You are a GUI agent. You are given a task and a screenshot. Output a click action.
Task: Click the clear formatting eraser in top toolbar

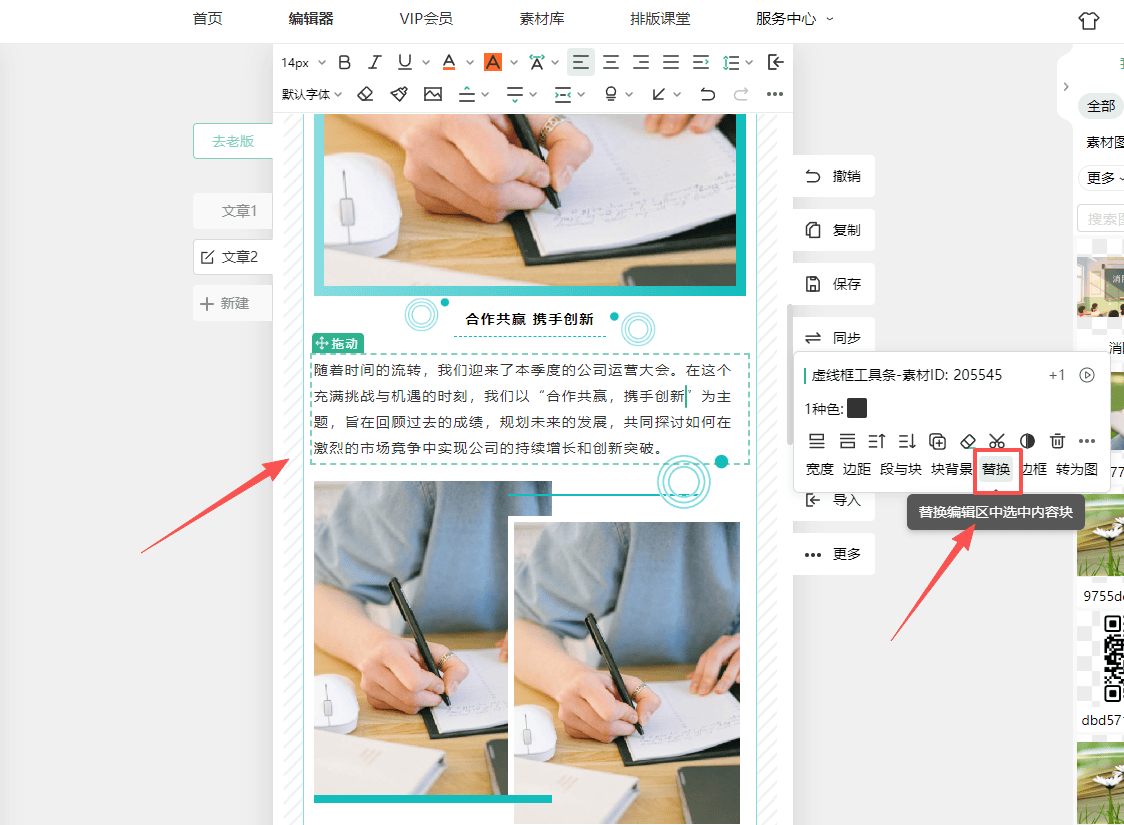(365, 94)
